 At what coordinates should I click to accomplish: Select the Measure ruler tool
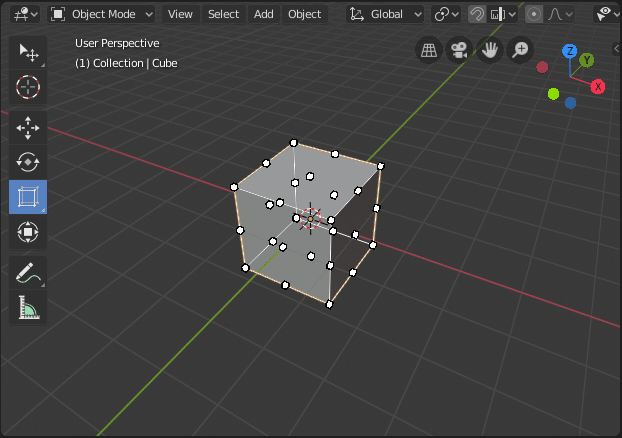coord(28,307)
